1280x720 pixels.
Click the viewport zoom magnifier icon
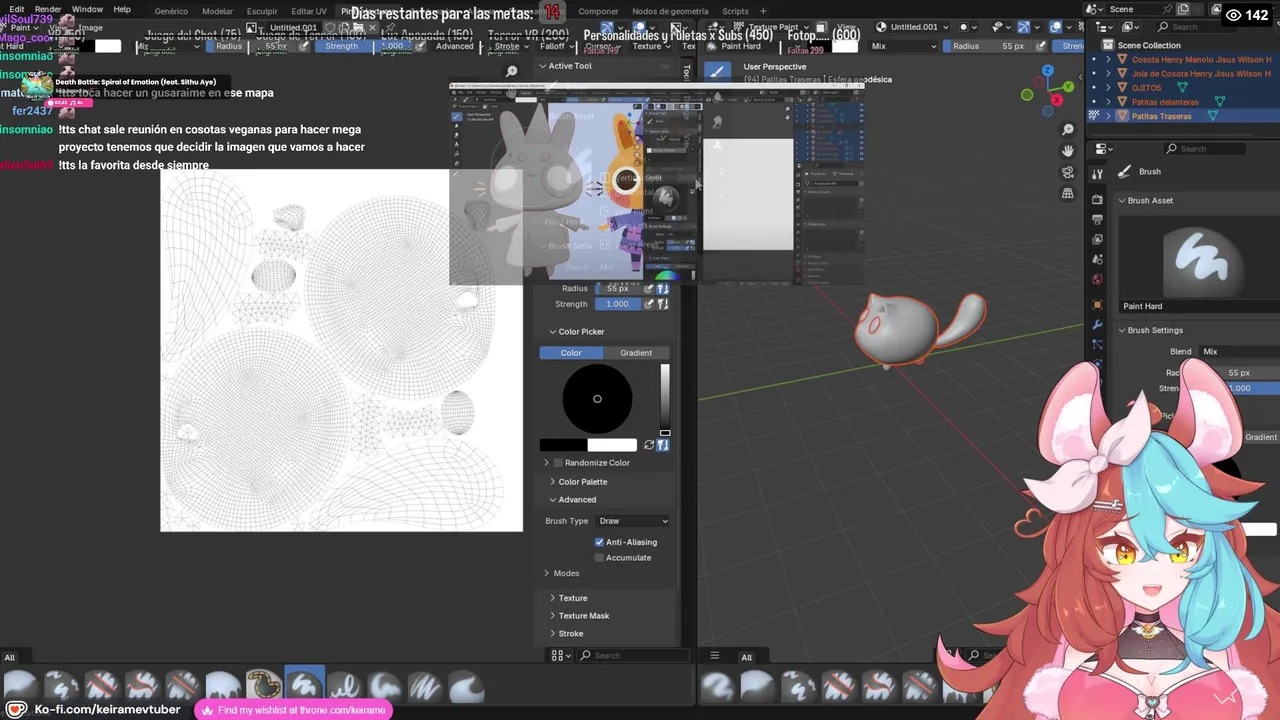(1068, 130)
